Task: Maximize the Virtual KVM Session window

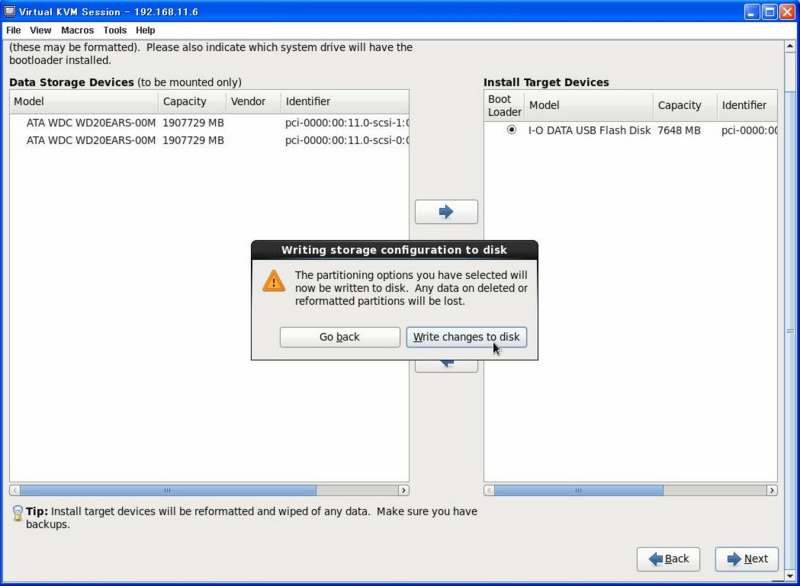Action: (769, 12)
